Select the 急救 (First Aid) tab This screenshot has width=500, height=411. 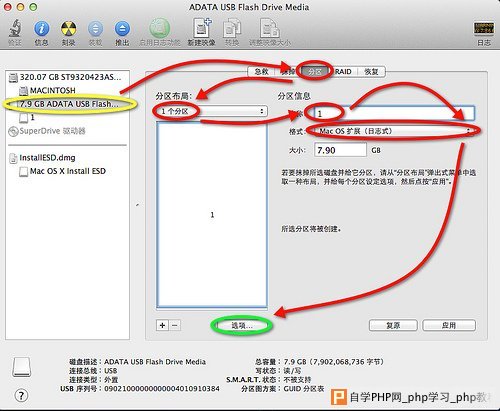(x=261, y=71)
